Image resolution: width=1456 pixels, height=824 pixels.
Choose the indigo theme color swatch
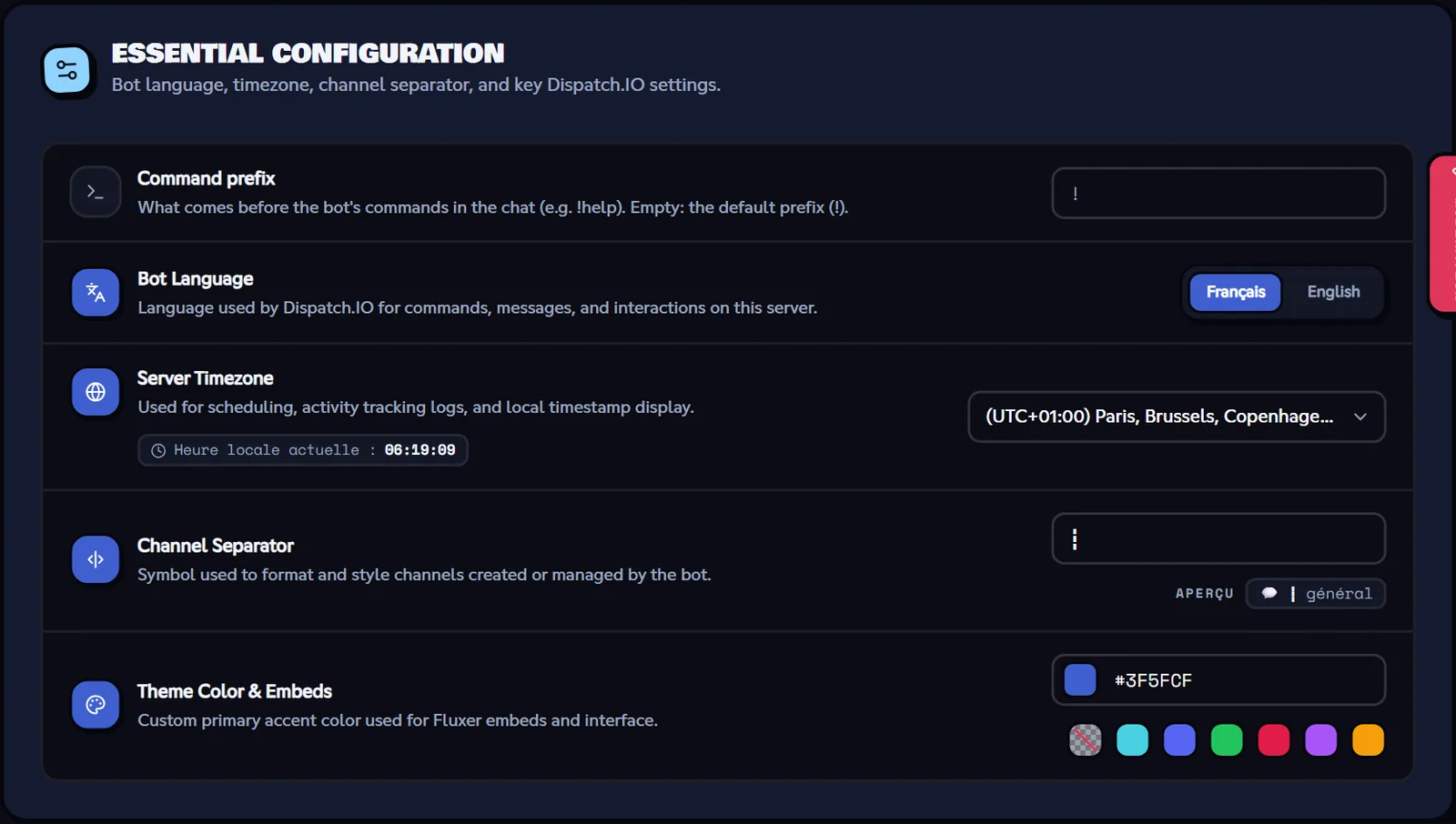[x=1179, y=740]
